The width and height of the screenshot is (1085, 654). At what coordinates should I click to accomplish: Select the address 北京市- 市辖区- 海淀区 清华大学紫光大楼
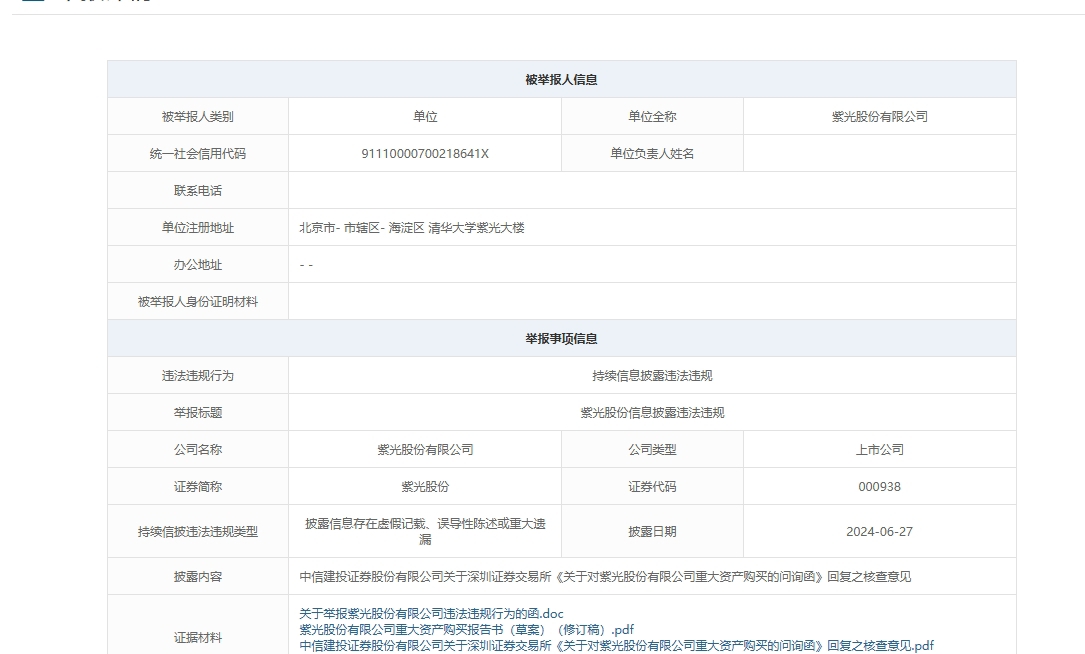click(412, 228)
